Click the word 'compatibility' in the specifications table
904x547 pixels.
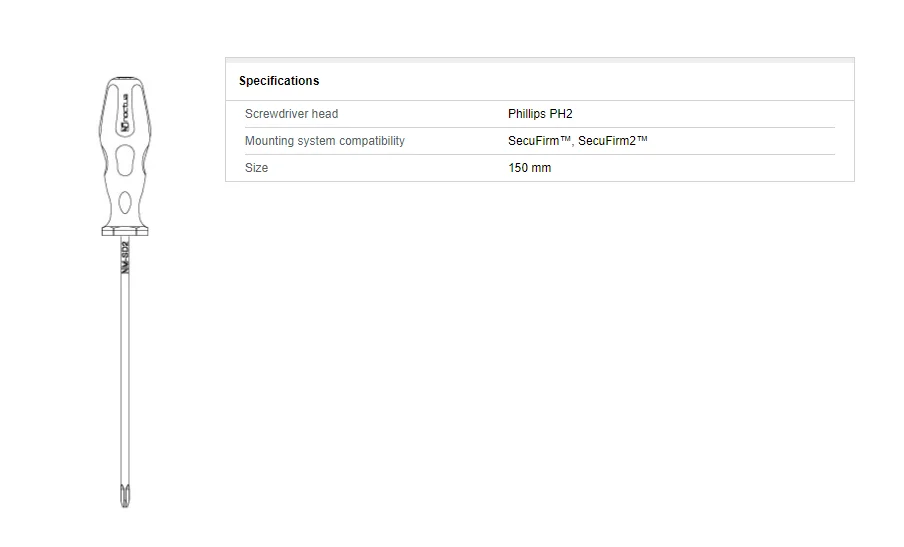pos(372,141)
